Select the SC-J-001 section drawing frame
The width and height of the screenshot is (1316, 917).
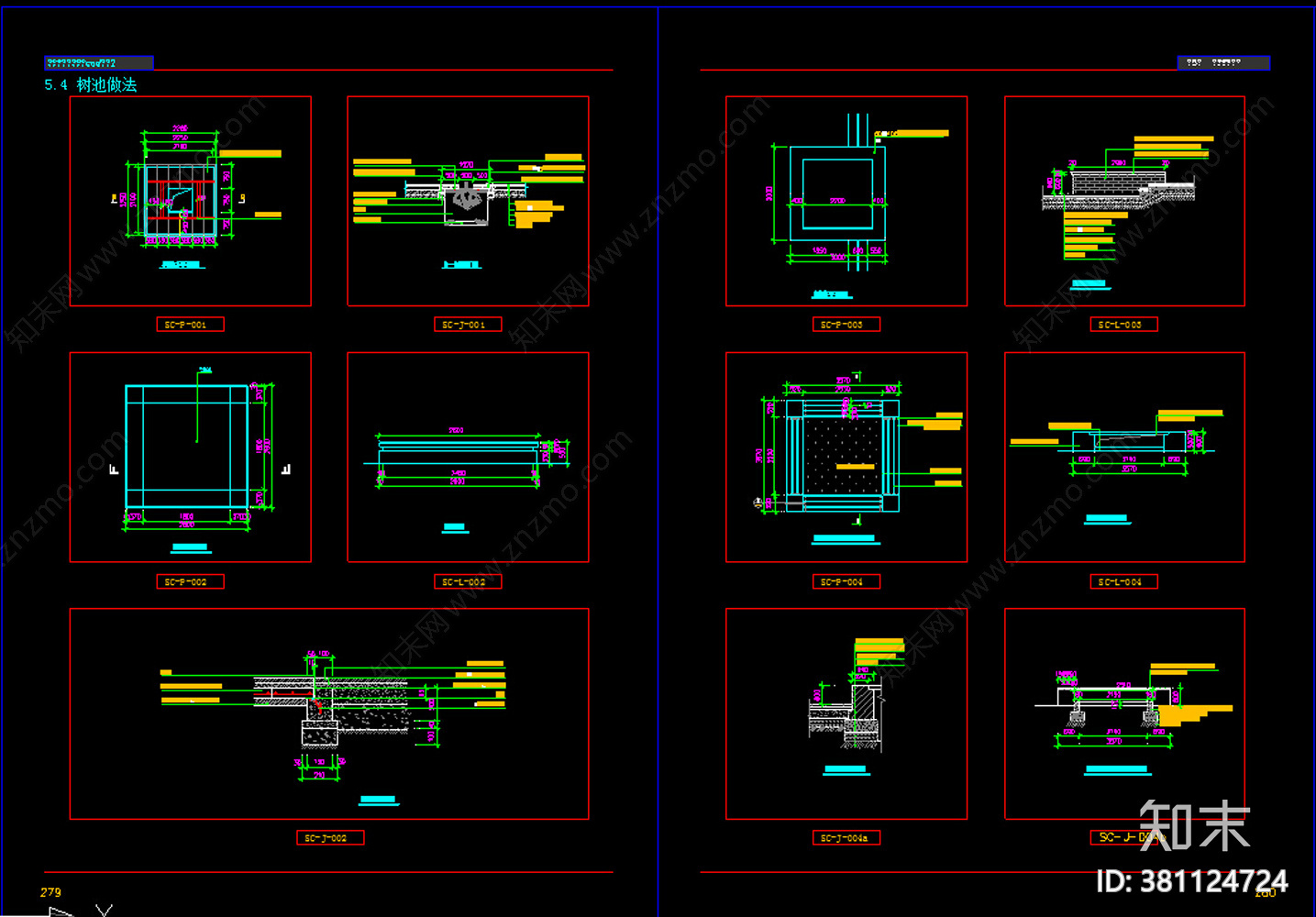point(468,201)
